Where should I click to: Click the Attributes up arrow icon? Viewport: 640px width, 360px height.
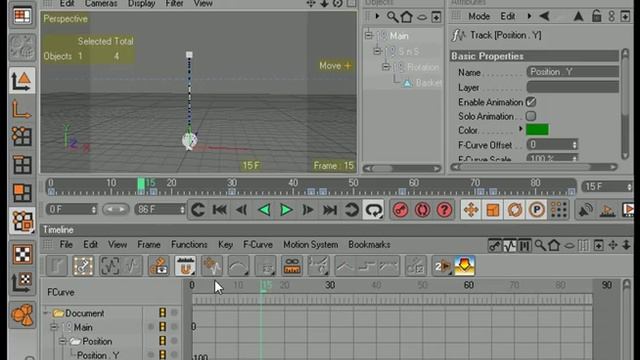point(578,16)
